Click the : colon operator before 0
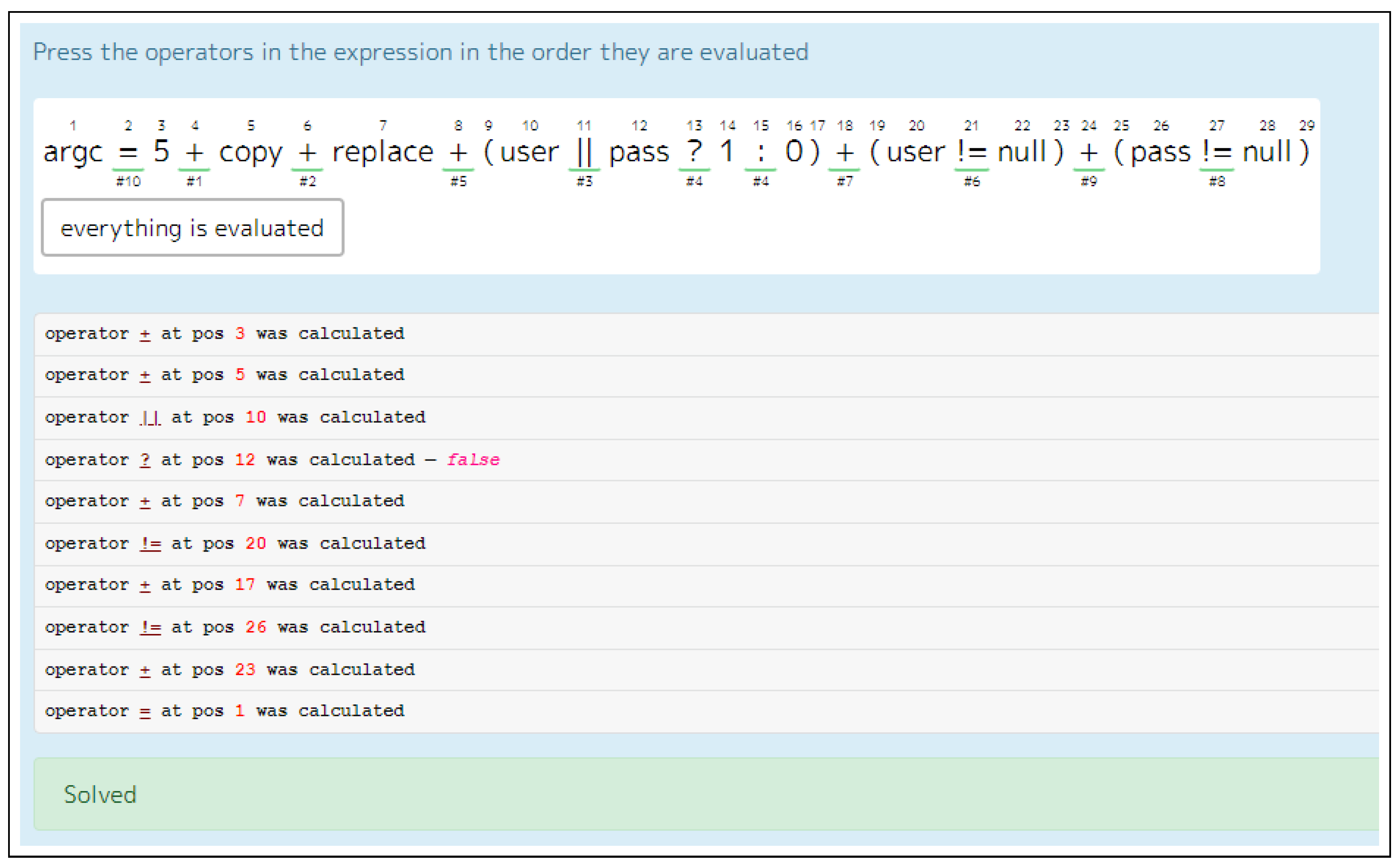 pyautogui.click(x=760, y=152)
